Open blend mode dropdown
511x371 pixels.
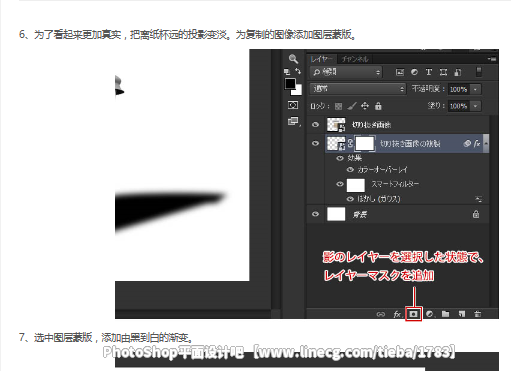[358, 89]
